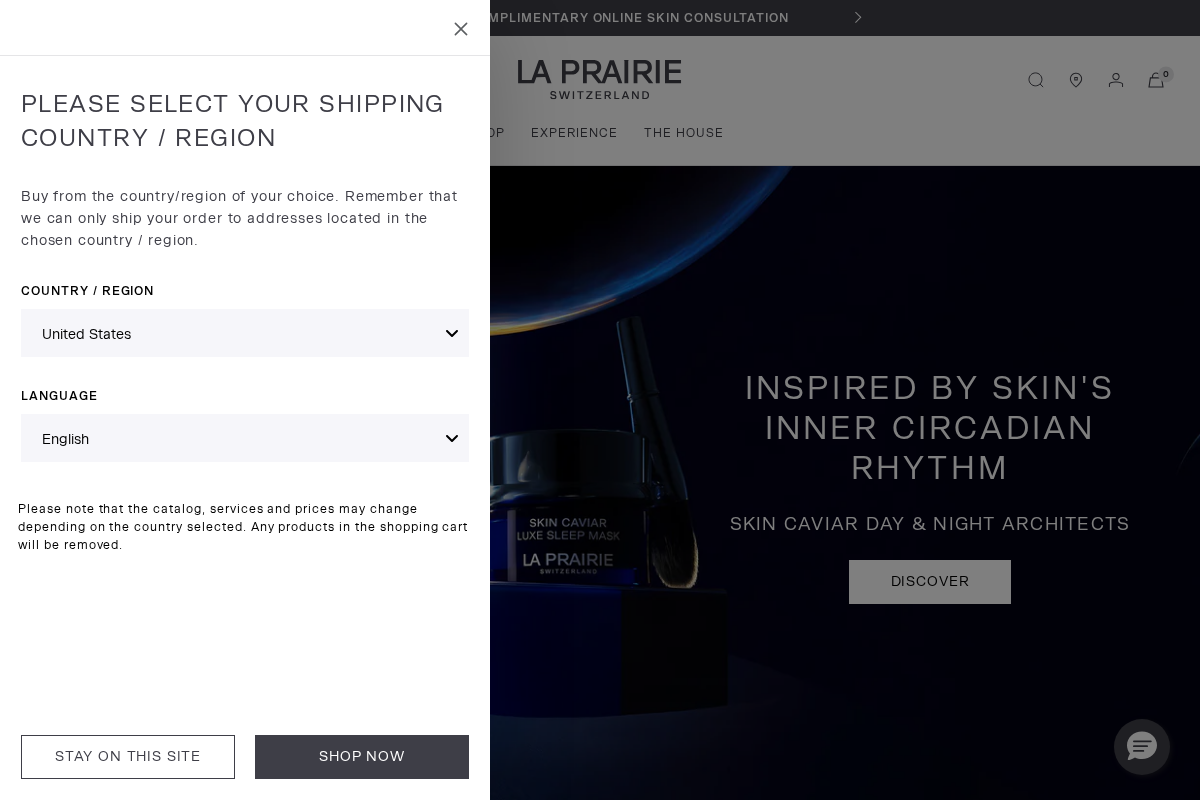Open the United States country selector
This screenshot has height=800, width=1200.
pyautogui.click(x=245, y=333)
